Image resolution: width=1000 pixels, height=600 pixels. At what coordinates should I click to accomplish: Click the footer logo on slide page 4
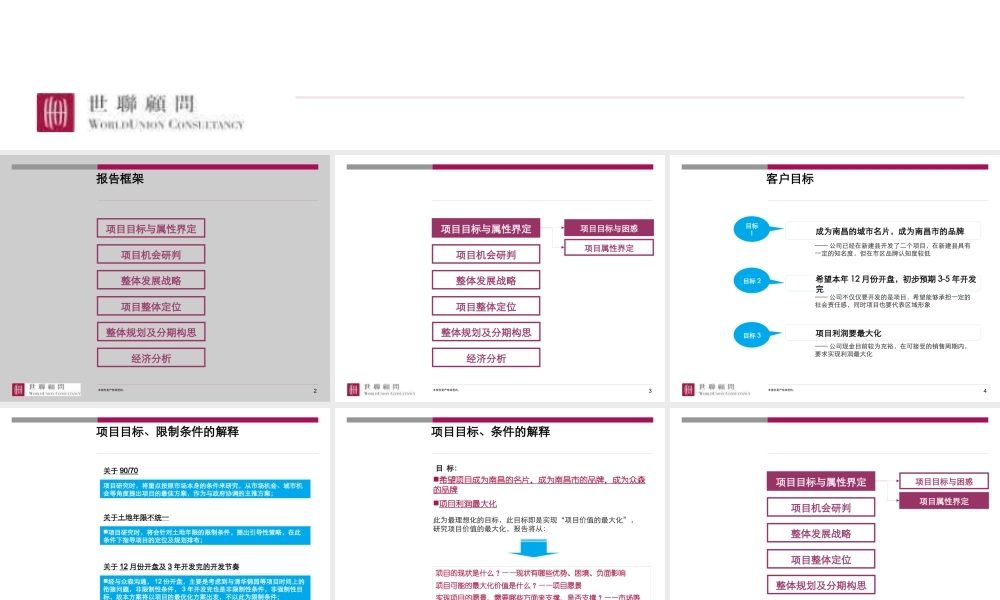(x=716, y=390)
